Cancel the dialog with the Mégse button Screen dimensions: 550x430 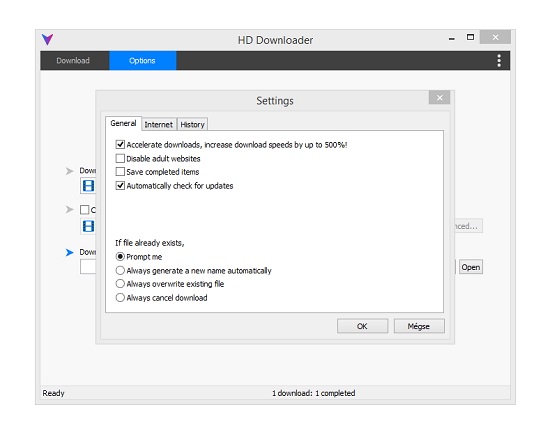coord(418,326)
